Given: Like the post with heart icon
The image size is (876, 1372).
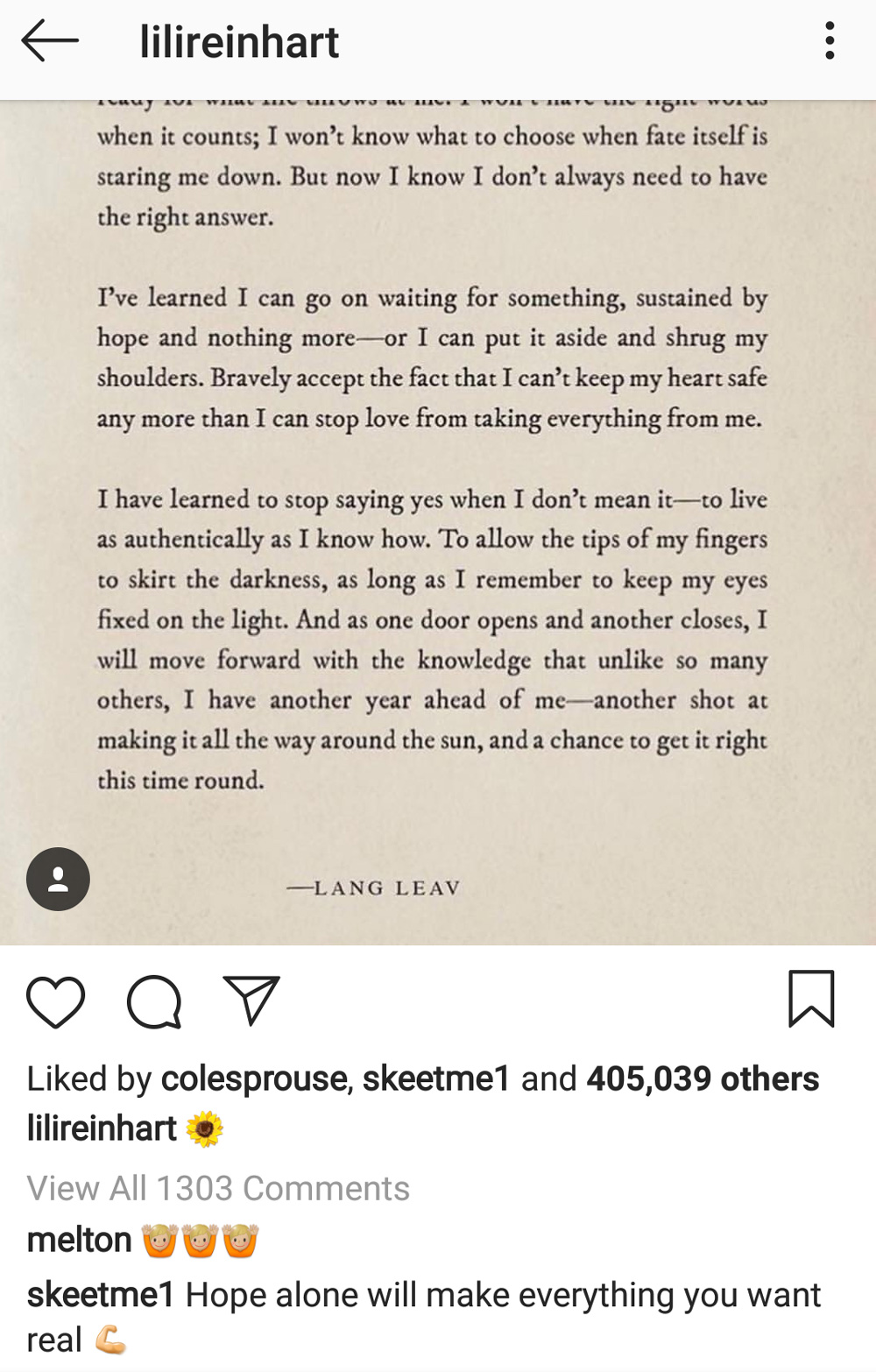Looking at the screenshot, I should [x=56, y=1001].
